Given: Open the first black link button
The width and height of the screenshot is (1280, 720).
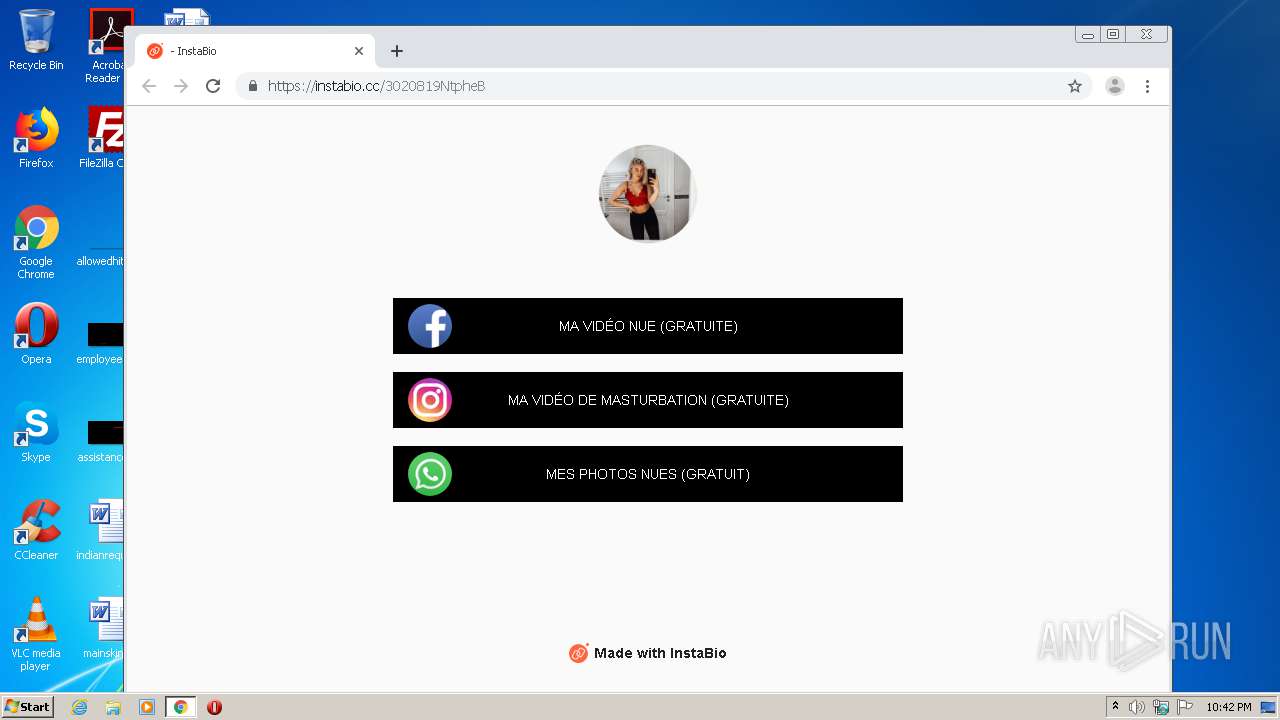Looking at the screenshot, I should [648, 326].
